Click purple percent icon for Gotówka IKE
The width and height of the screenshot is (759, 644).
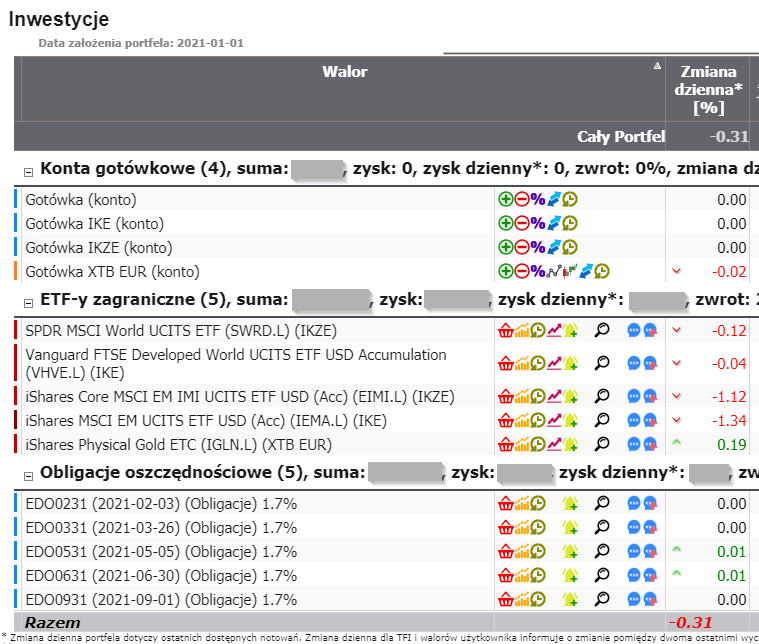[x=537, y=223]
